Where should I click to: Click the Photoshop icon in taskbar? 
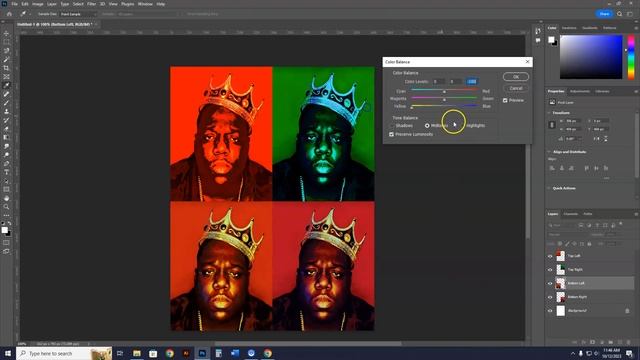[202, 353]
